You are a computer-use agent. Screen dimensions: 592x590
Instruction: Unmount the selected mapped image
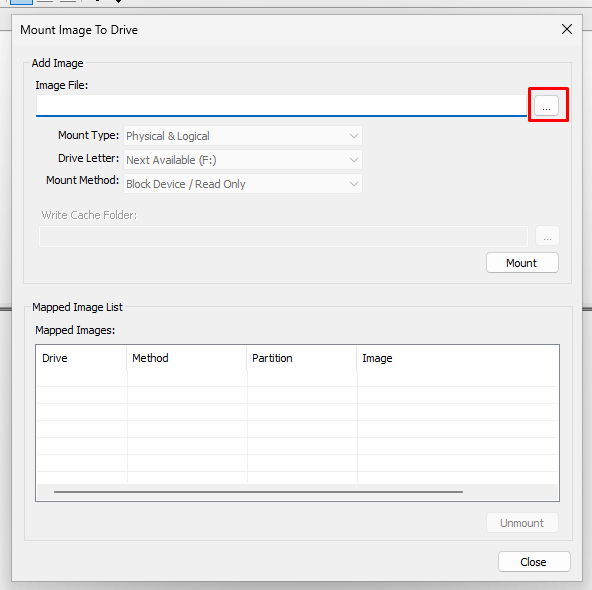[522, 523]
